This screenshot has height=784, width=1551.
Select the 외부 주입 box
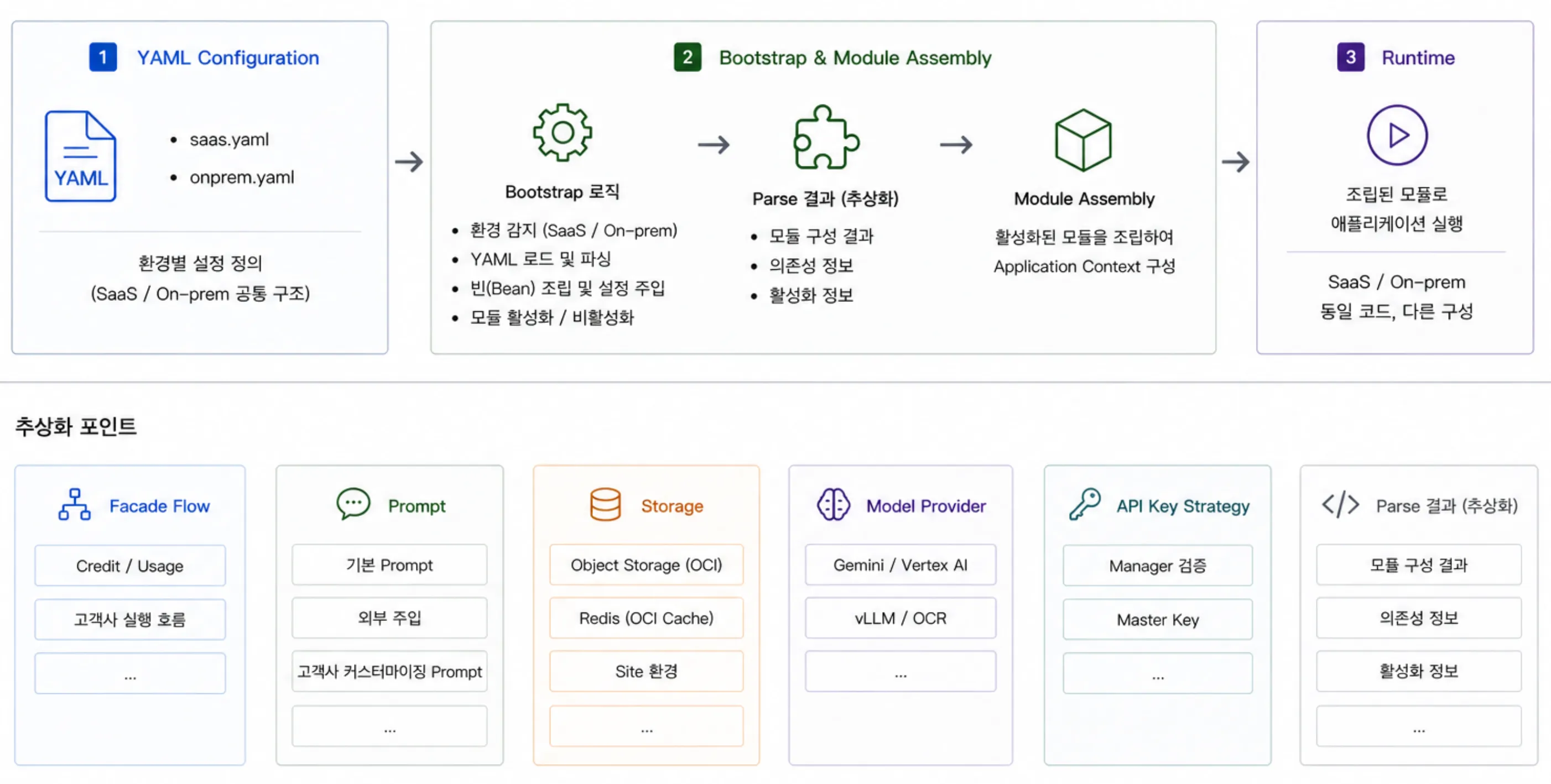pos(389,618)
